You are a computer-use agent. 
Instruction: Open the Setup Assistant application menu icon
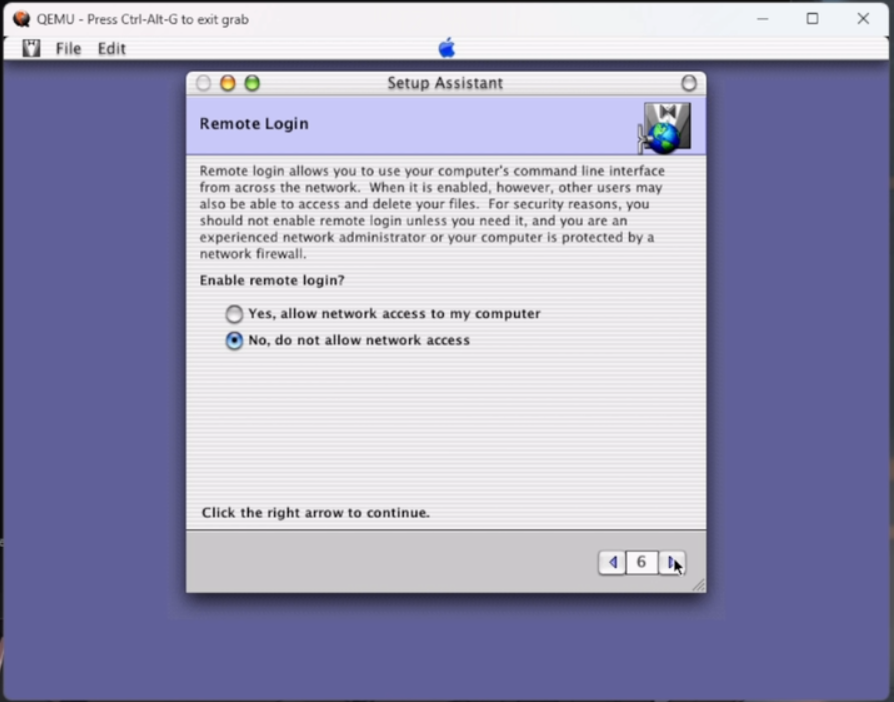31,48
